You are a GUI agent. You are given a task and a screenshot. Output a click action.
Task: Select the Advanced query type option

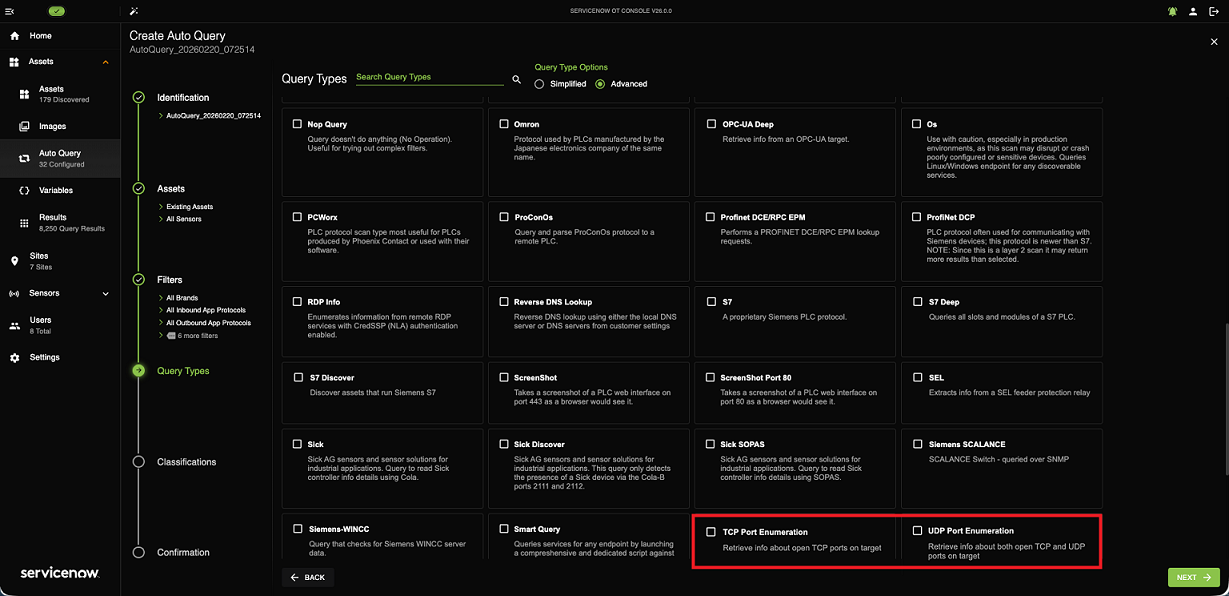point(600,84)
